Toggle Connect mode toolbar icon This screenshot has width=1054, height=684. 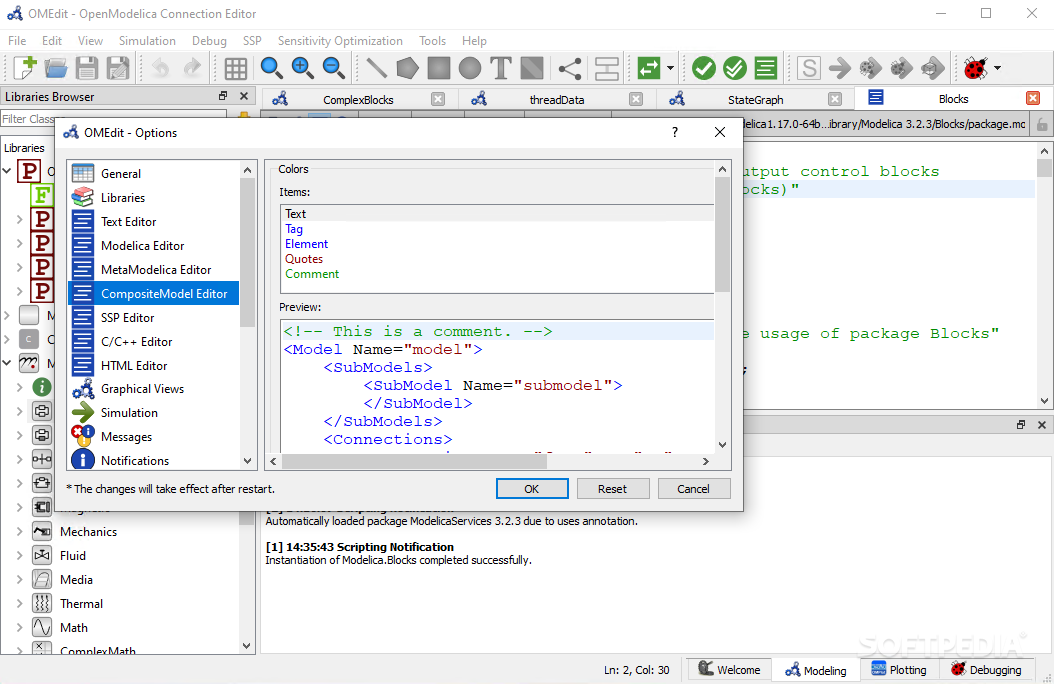(x=570, y=68)
